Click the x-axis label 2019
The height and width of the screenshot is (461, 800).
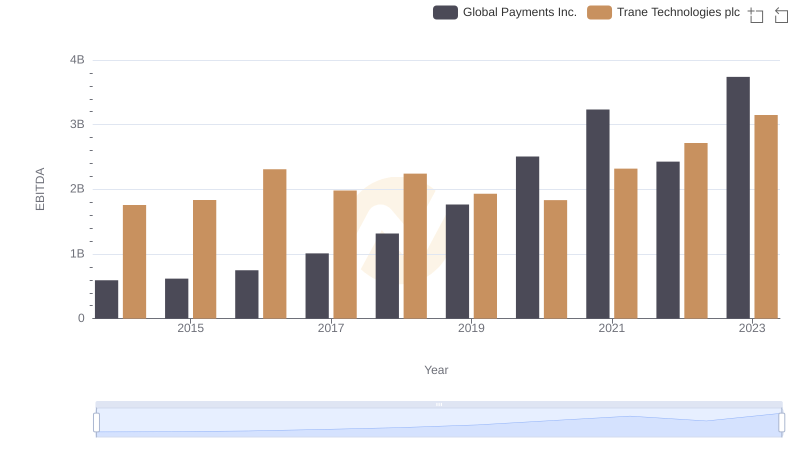pos(471,328)
